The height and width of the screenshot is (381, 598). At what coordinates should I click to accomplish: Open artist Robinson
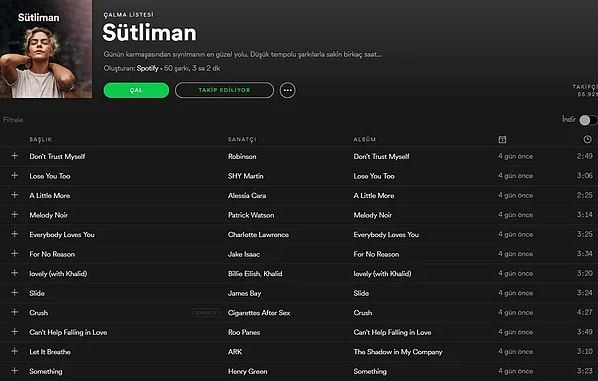(x=242, y=156)
